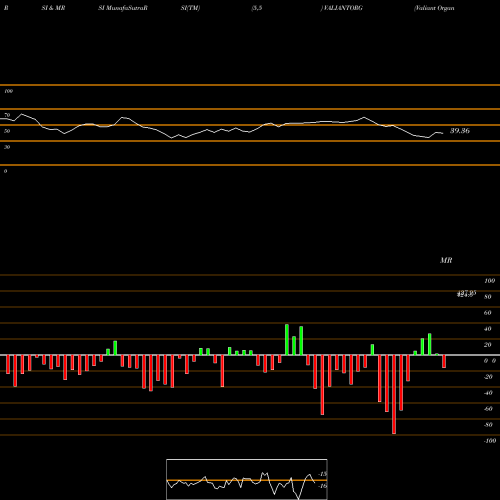Click the MR axis label -100
Viewport: 500px width, 500px height.
490,441
